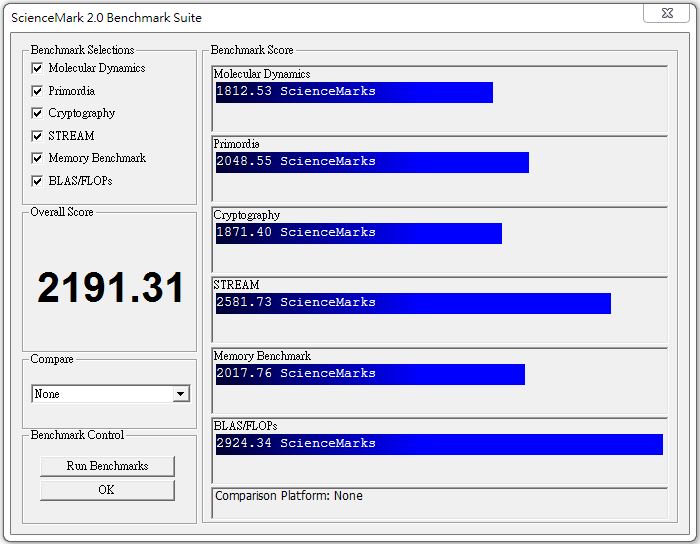Toggle the Memory Benchmark checkbox

point(37,158)
